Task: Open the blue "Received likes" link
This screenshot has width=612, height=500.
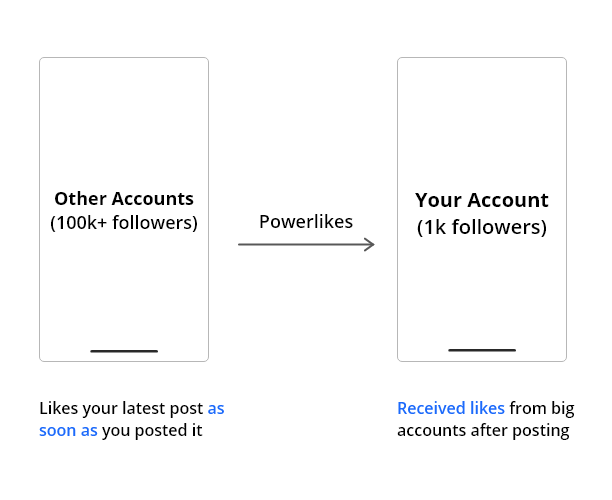Action: point(451,408)
